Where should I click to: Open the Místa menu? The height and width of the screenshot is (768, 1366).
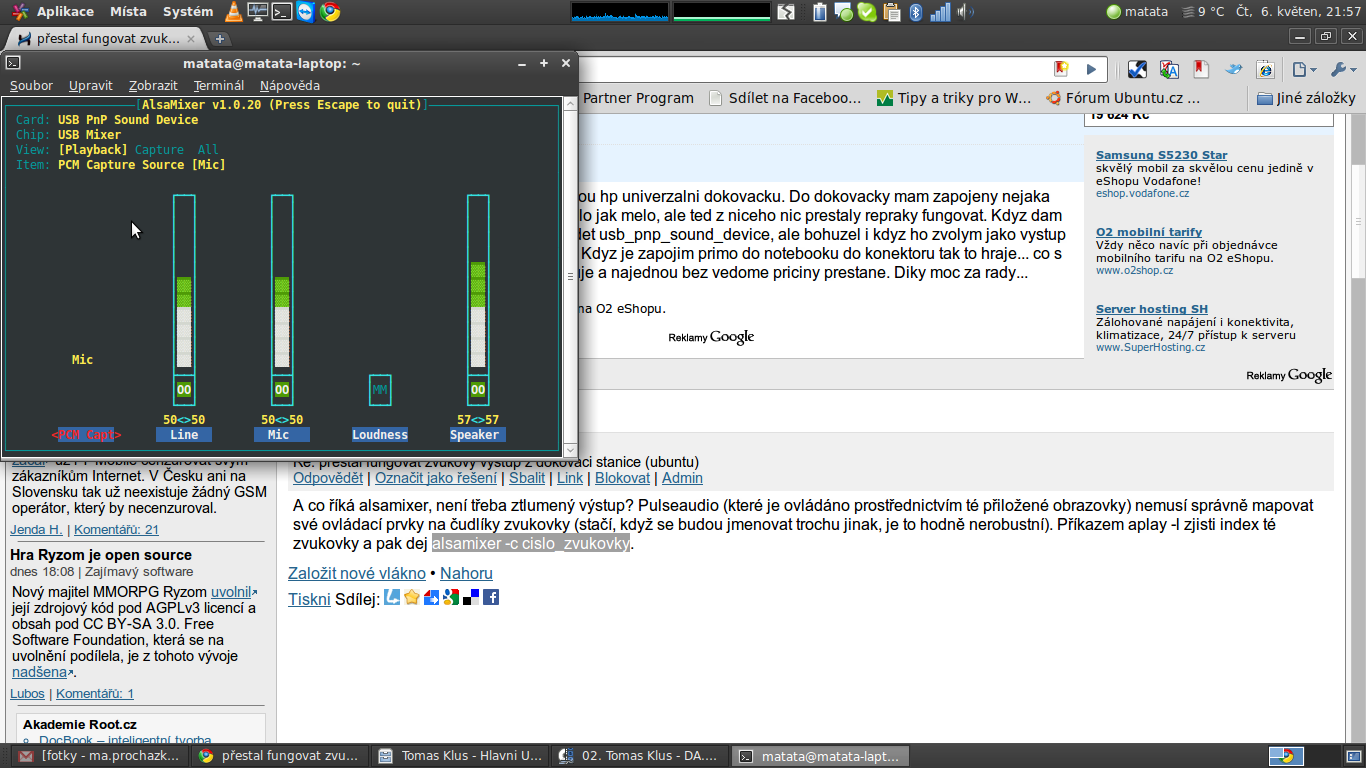click(x=128, y=12)
